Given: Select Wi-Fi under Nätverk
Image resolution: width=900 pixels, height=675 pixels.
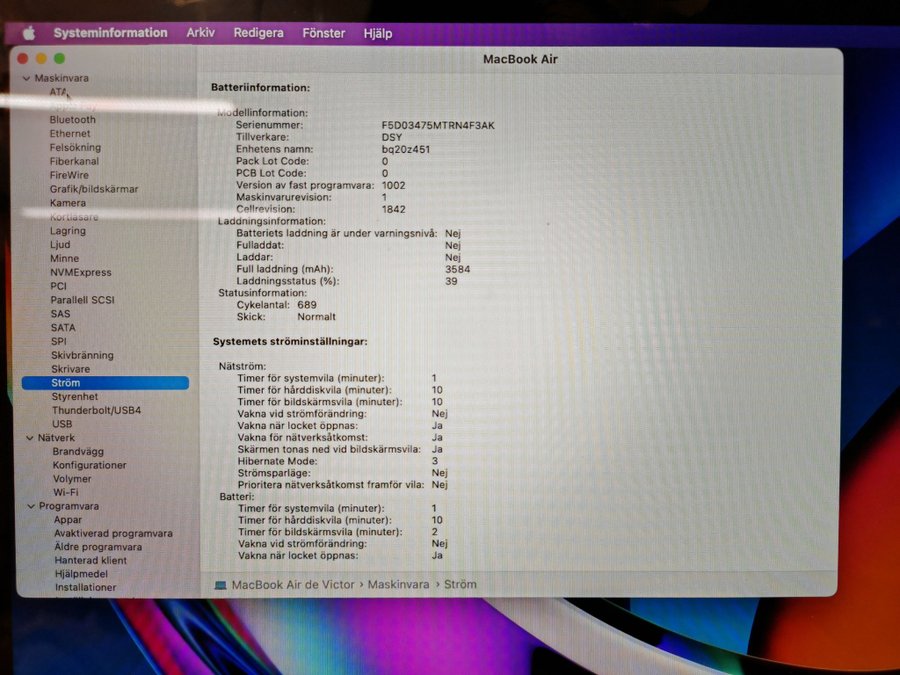Looking at the screenshot, I should pos(65,493).
